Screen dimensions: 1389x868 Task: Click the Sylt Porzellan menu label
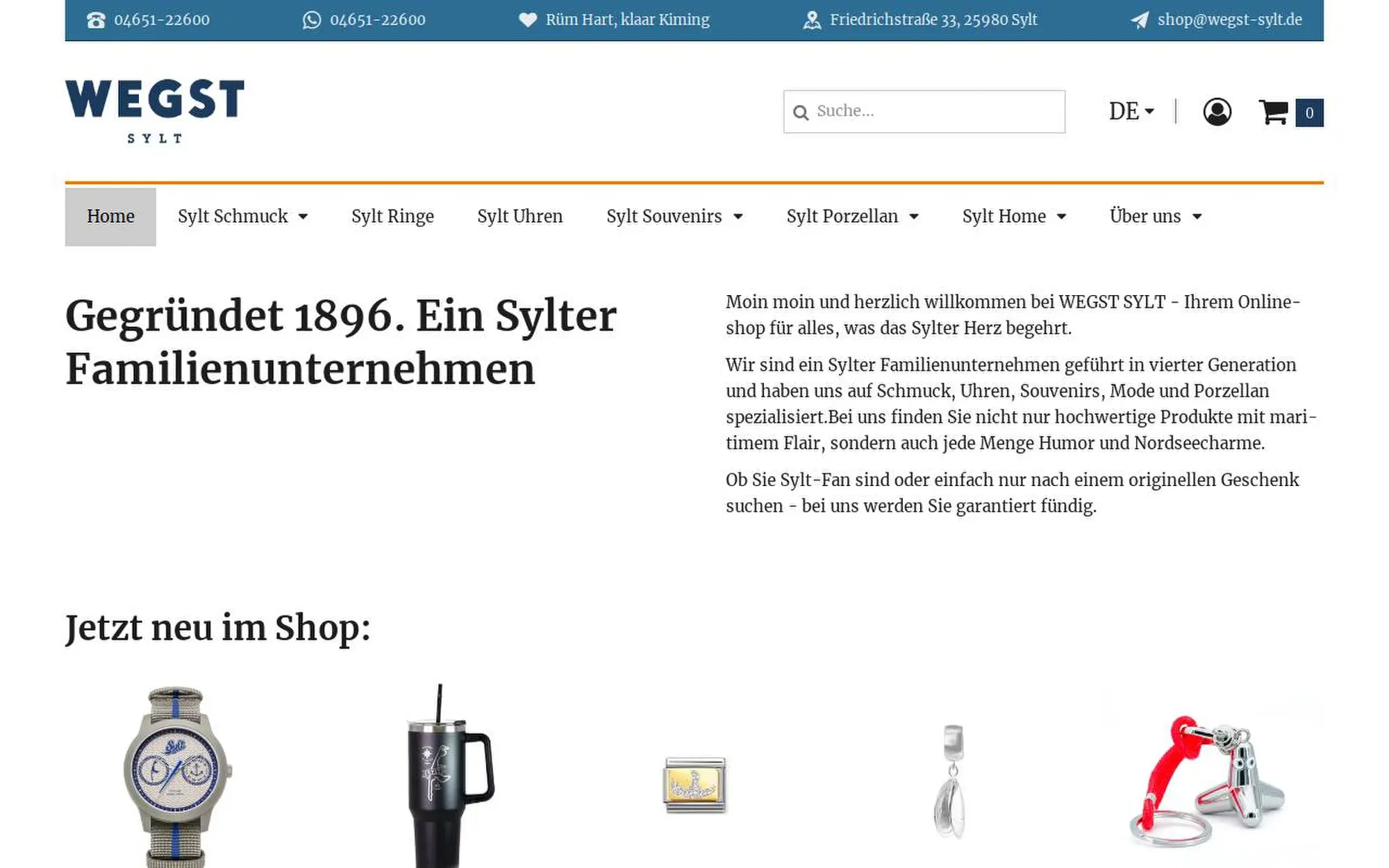pyautogui.click(x=842, y=217)
